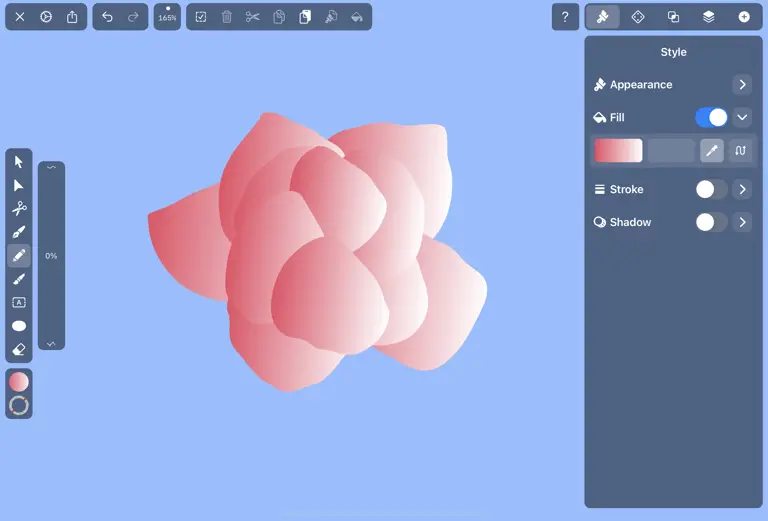Paste style with the fill bucket icon
768x521 pixels.
pyautogui.click(x=357, y=17)
